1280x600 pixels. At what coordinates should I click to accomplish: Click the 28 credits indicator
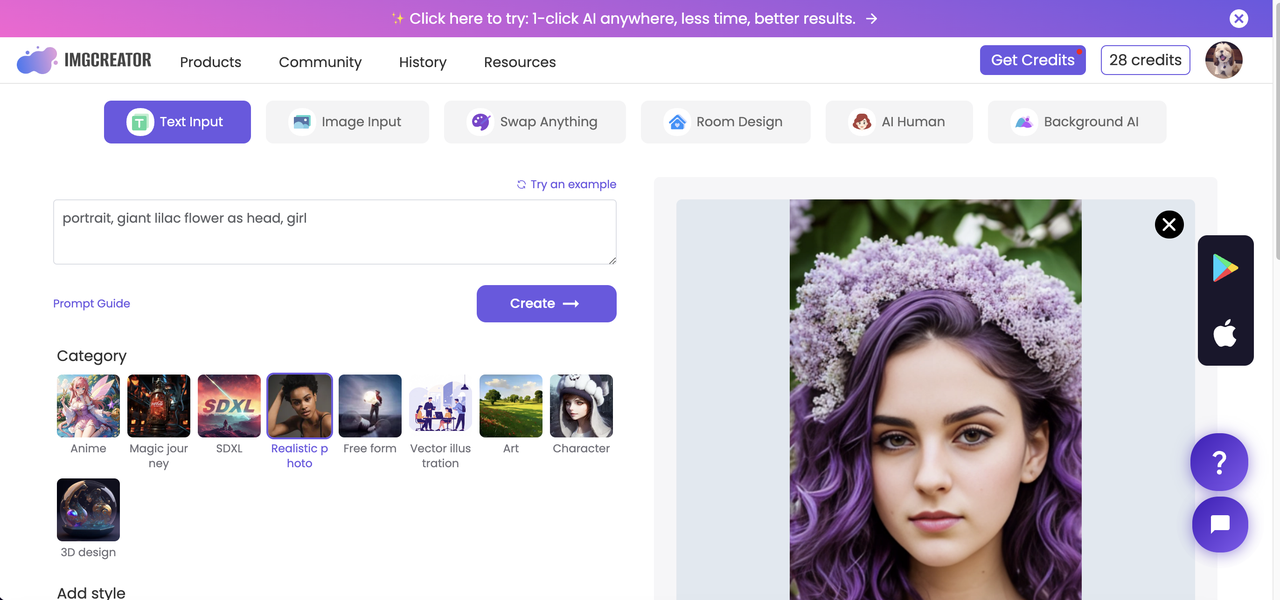pyautogui.click(x=1145, y=60)
